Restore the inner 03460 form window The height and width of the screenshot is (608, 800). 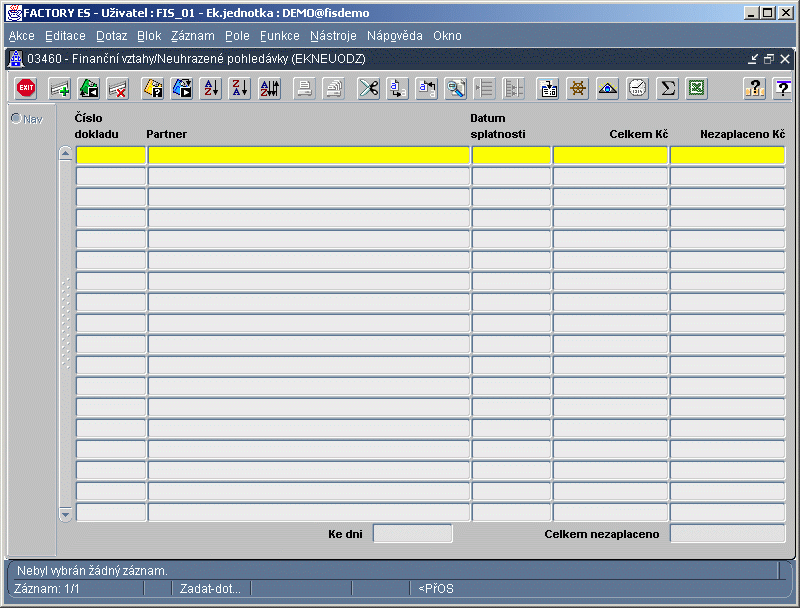coord(769,59)
